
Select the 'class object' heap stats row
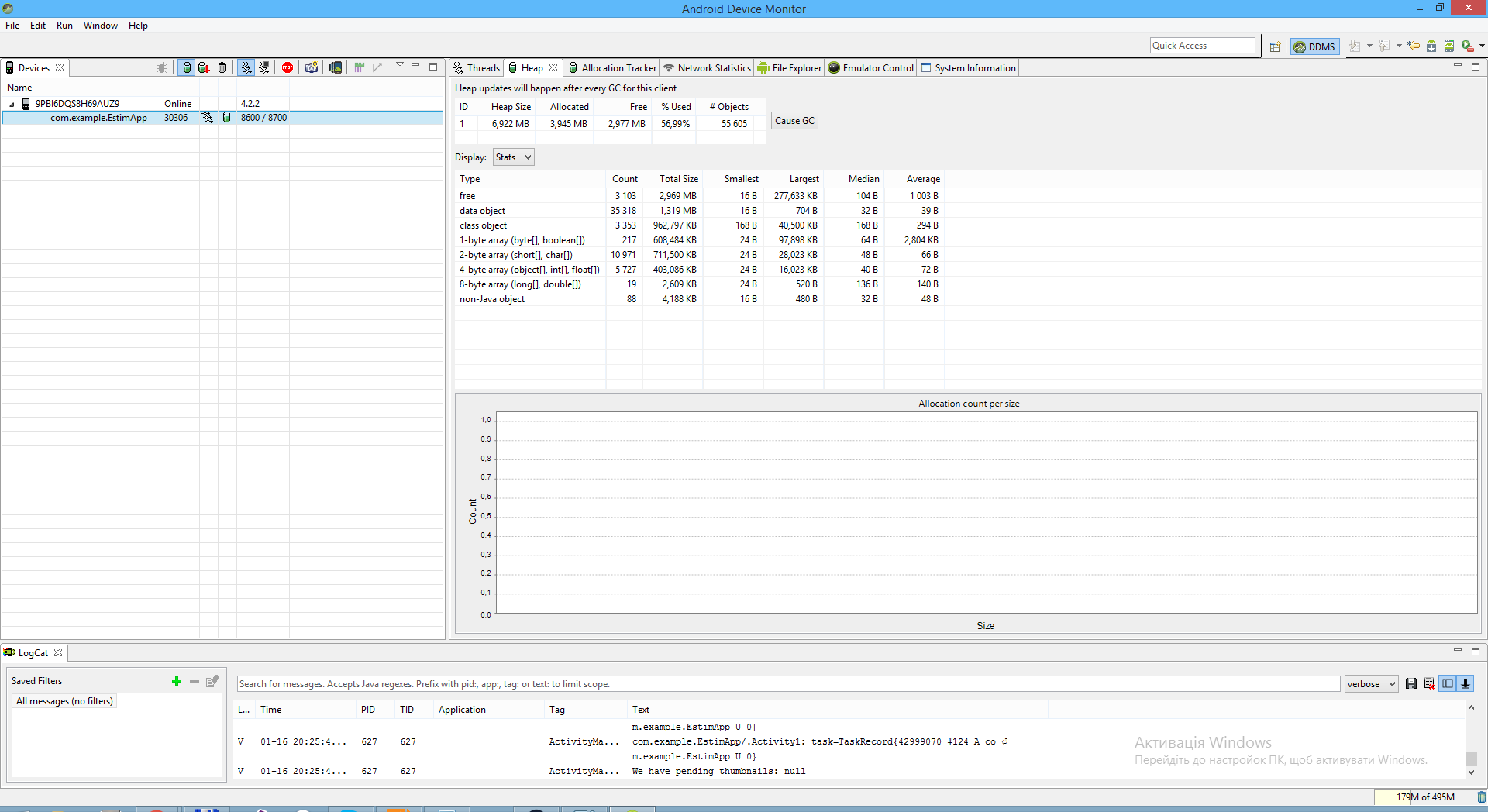click(700, 225)
